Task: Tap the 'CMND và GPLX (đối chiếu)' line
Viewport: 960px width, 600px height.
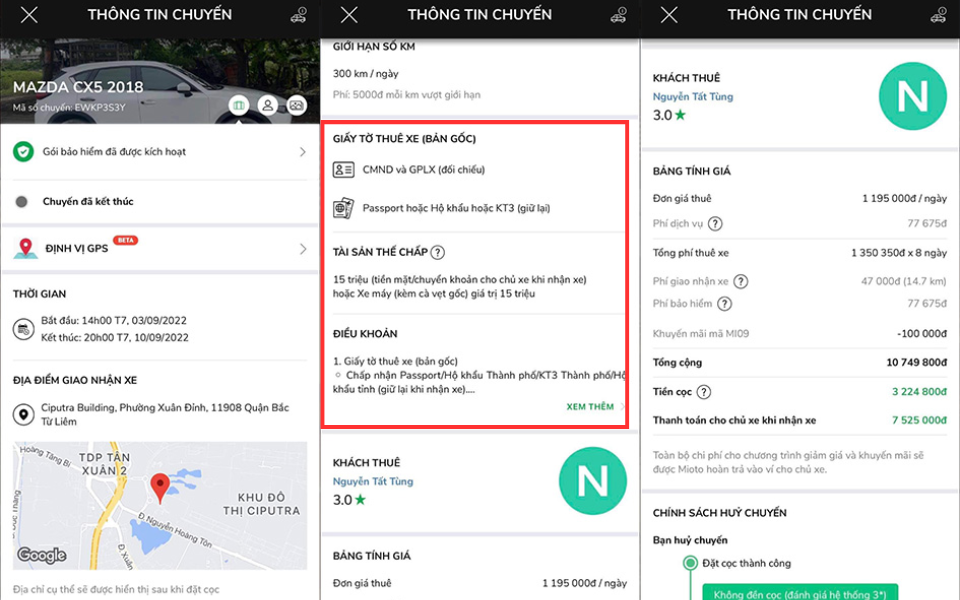Action: [424, 170]
